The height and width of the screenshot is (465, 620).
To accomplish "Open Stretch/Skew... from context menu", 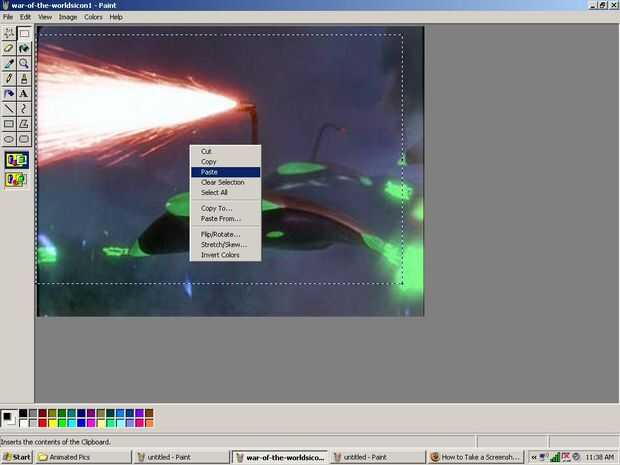I will pos(225,245).
